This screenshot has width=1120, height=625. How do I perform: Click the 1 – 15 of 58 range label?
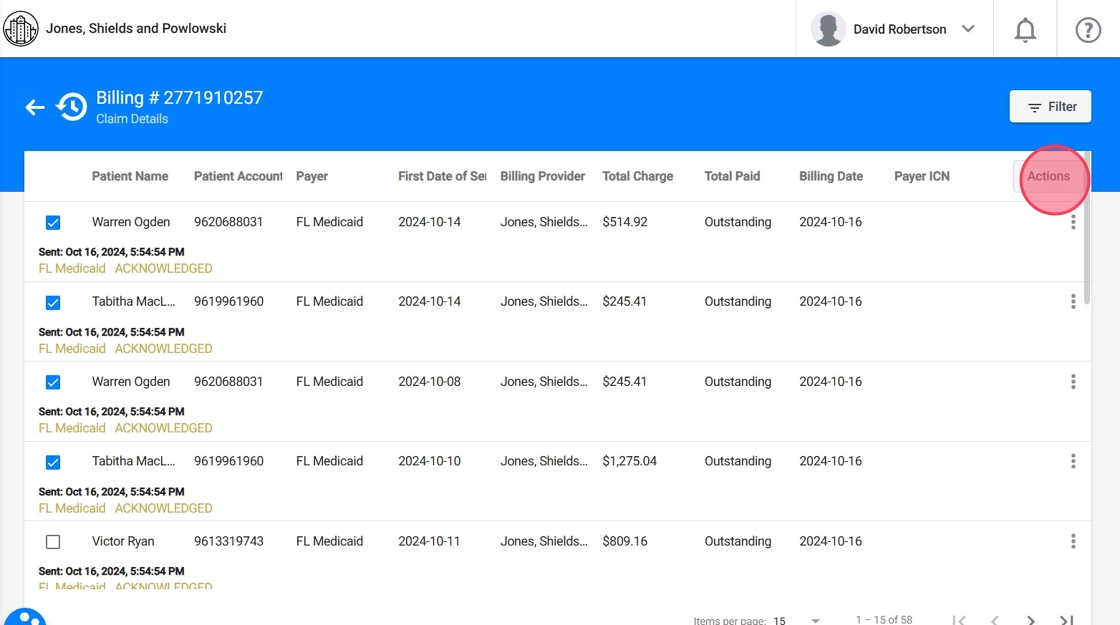884,620
